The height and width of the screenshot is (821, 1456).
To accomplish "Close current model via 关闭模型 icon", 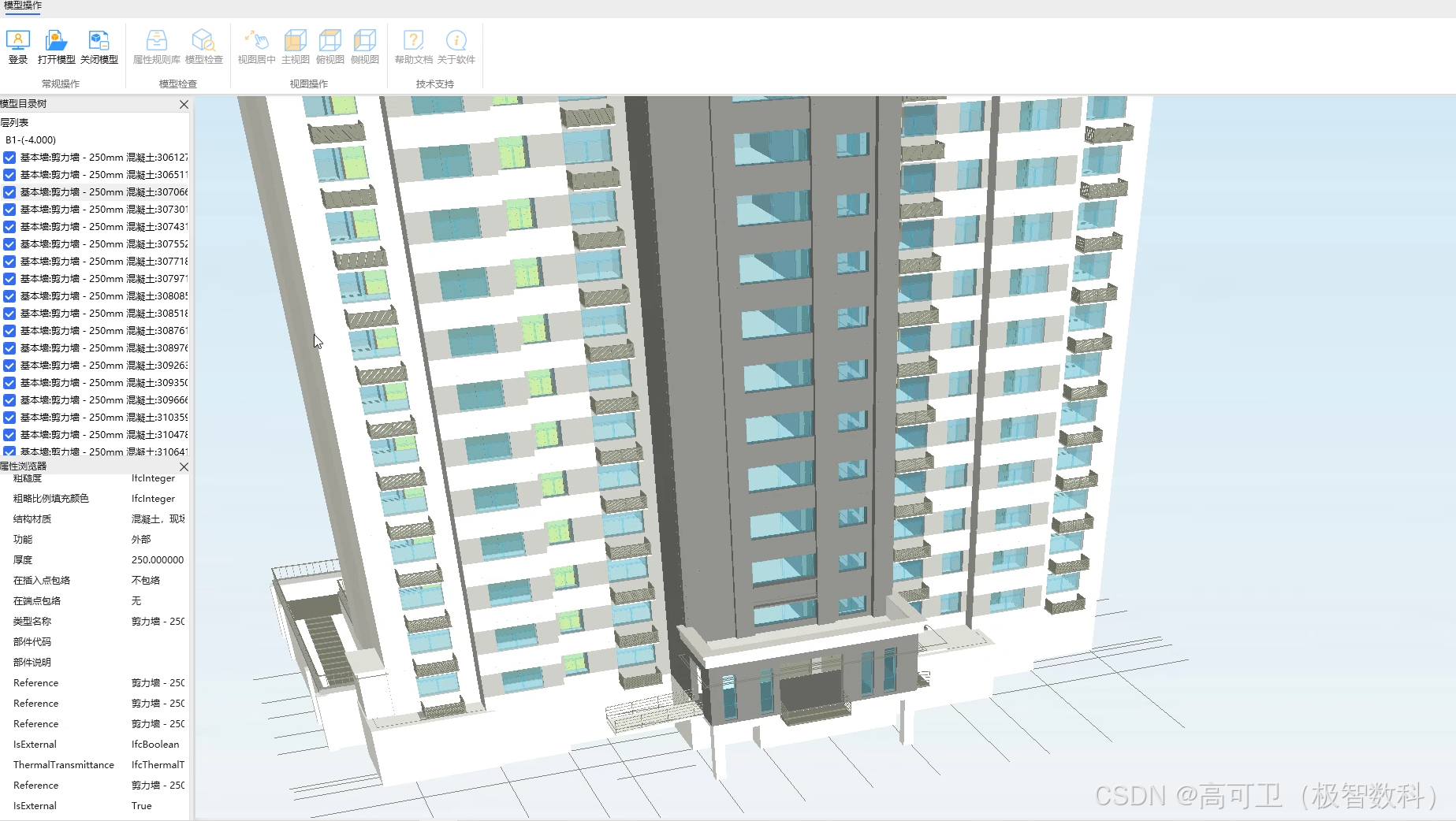I will click(98, 46).
